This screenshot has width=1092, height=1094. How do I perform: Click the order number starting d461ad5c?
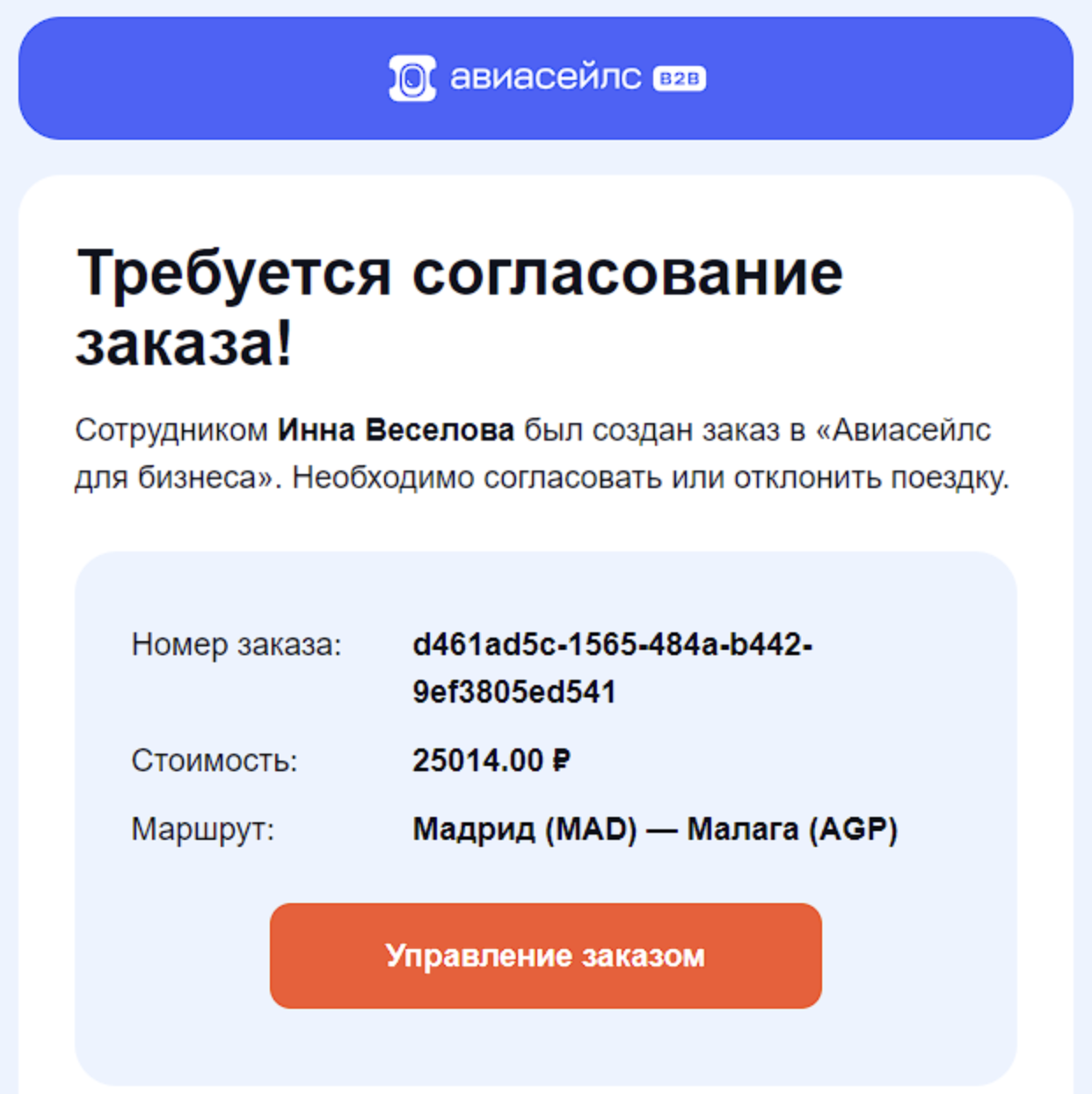(612, 645)
